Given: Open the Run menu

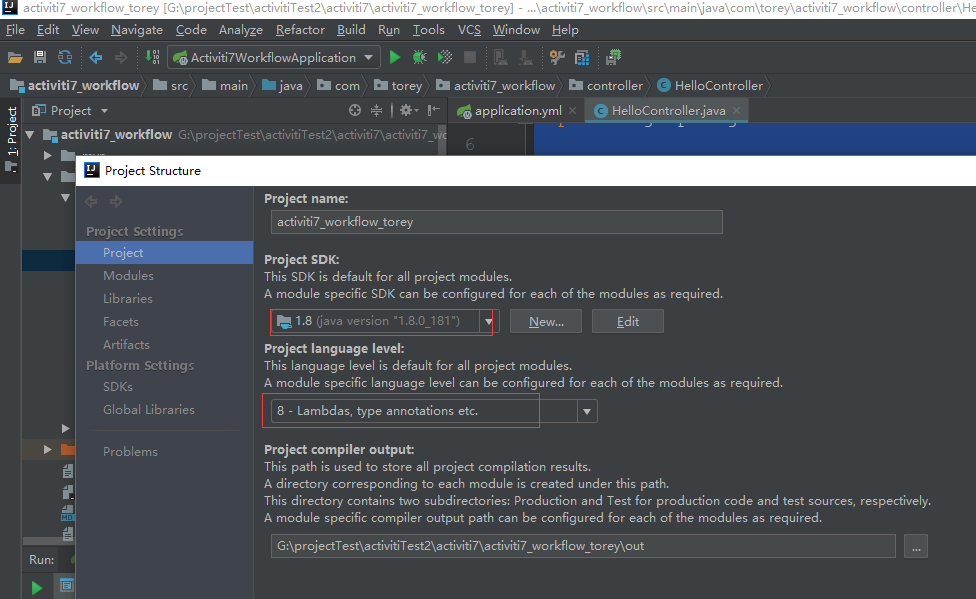Looking at the screenshot, I should coord(389,30).
